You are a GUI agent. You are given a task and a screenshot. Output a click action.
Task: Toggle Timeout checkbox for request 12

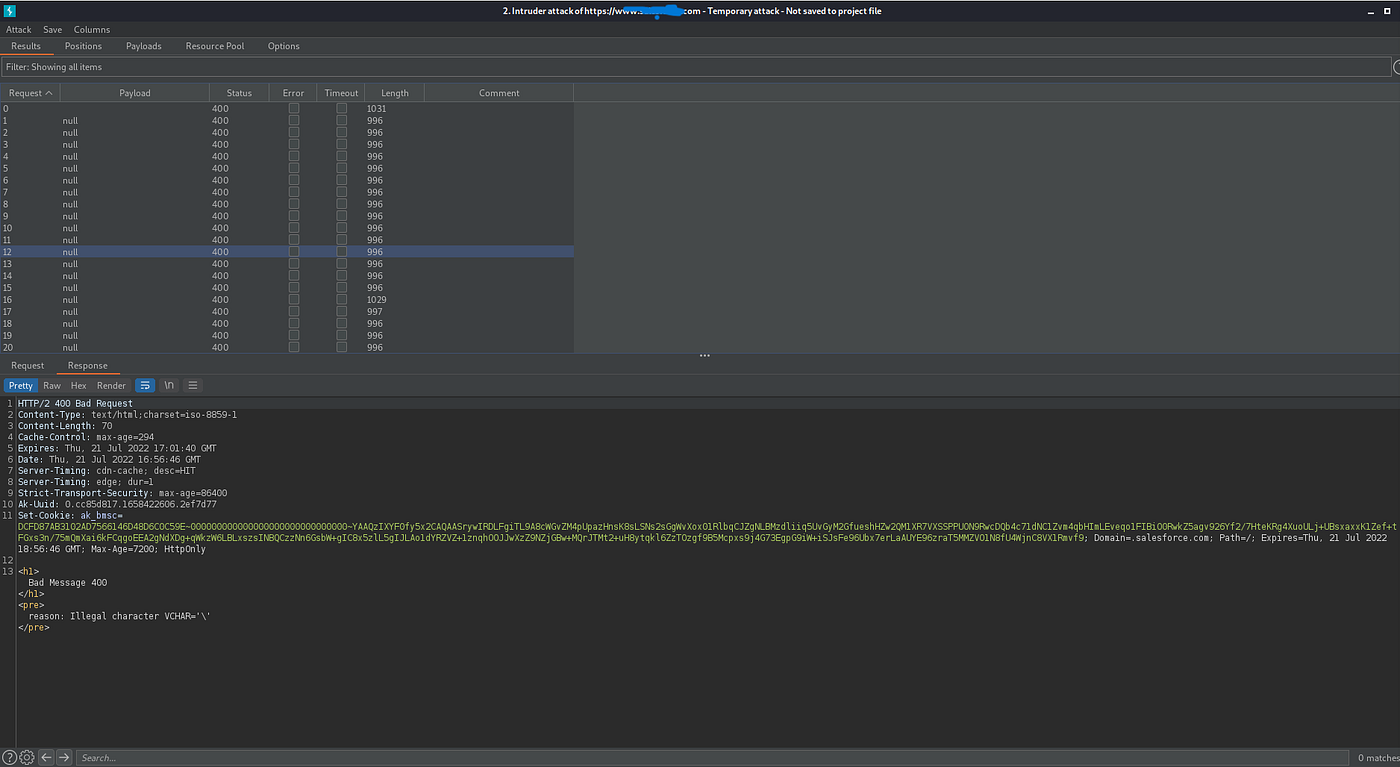coord(341,252)
